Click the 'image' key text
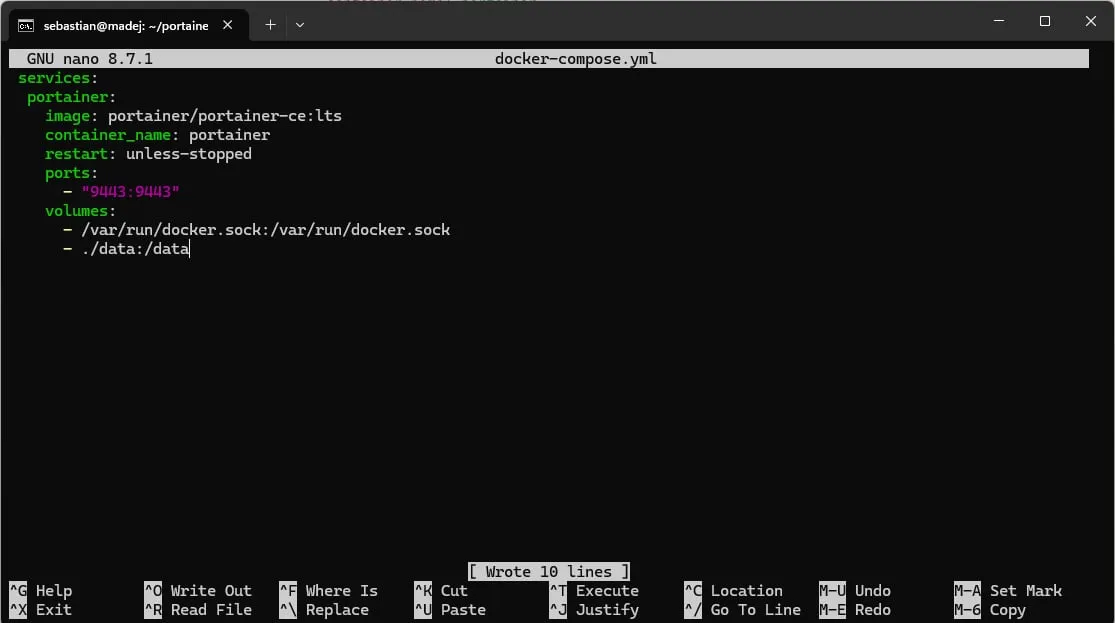 (68, 116)
